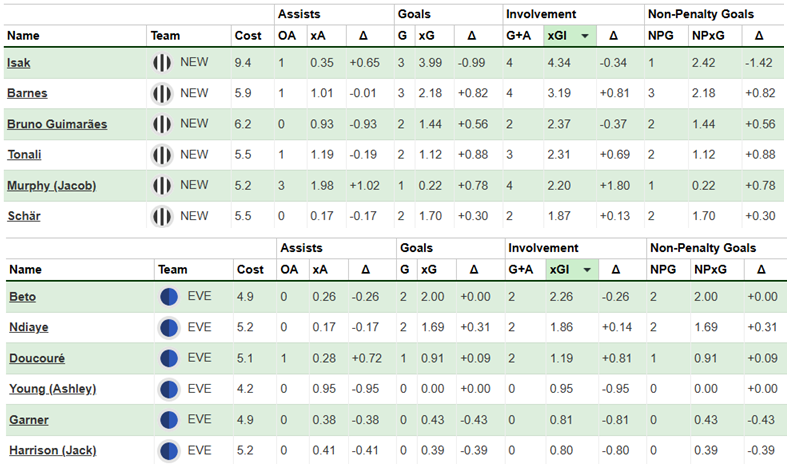Open Isak's player link
792x466 pixels.
coord(18,63)
